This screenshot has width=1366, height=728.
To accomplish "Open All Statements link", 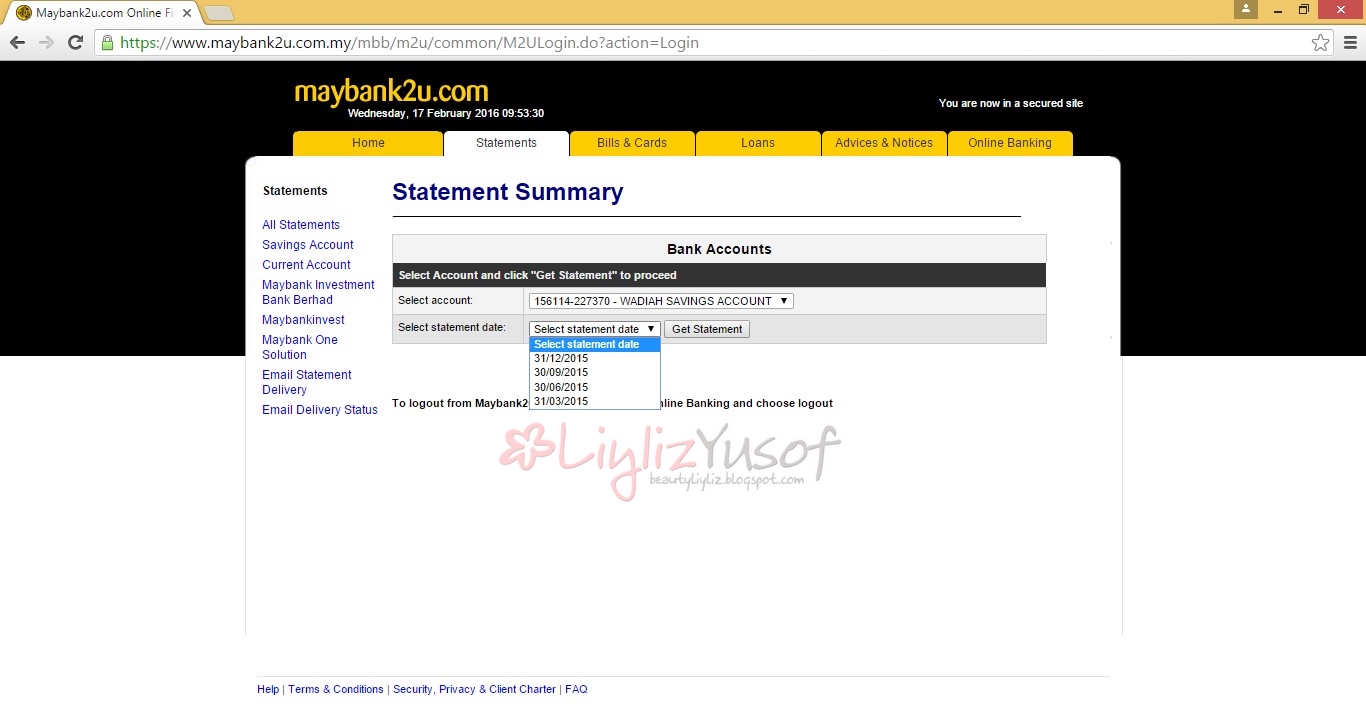I will [301, 225].
